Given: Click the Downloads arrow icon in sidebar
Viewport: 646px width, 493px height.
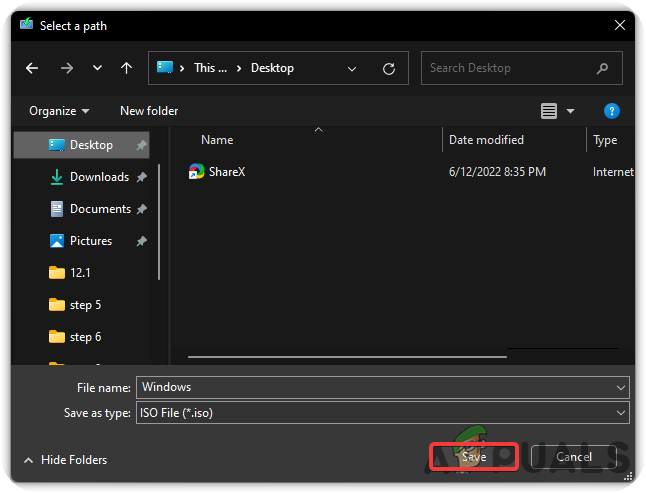Looking at the screenshot, I should [57, 177].
